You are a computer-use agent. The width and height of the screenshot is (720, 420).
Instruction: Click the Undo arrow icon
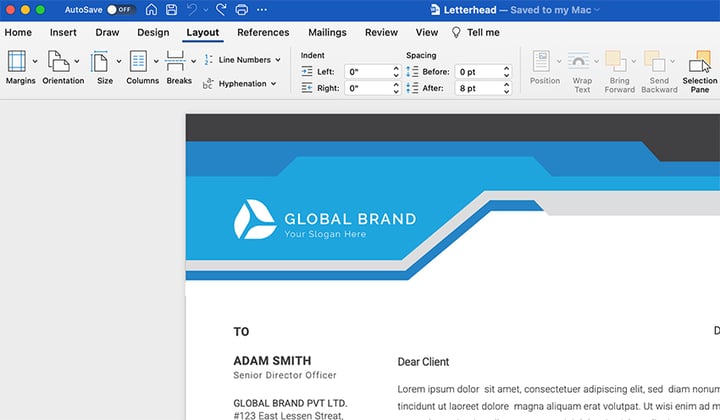pos(192,10)
